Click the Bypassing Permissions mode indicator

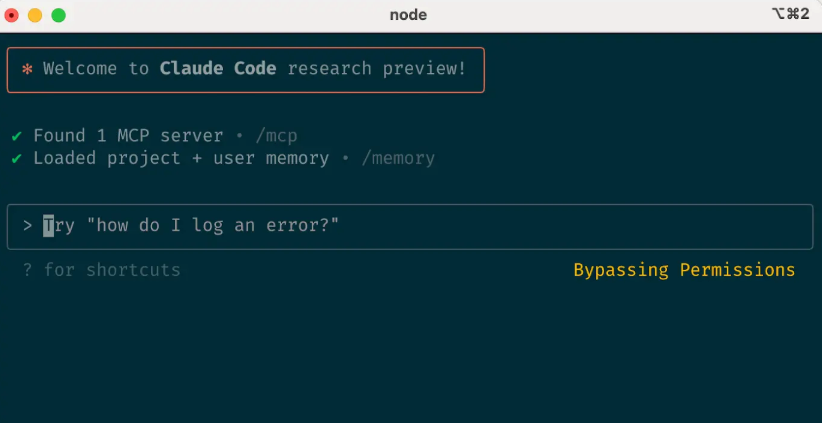(x=684, y=270)
